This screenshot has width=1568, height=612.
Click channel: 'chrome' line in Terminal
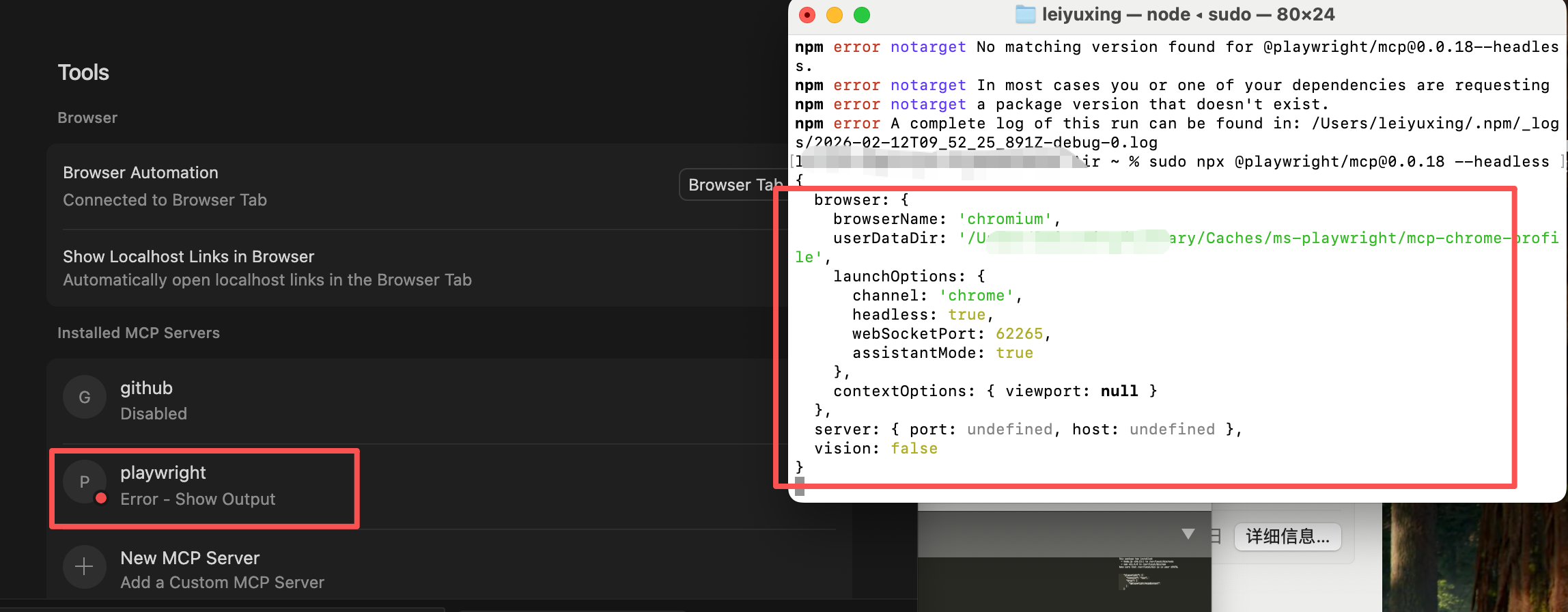[x=936, y=296]
